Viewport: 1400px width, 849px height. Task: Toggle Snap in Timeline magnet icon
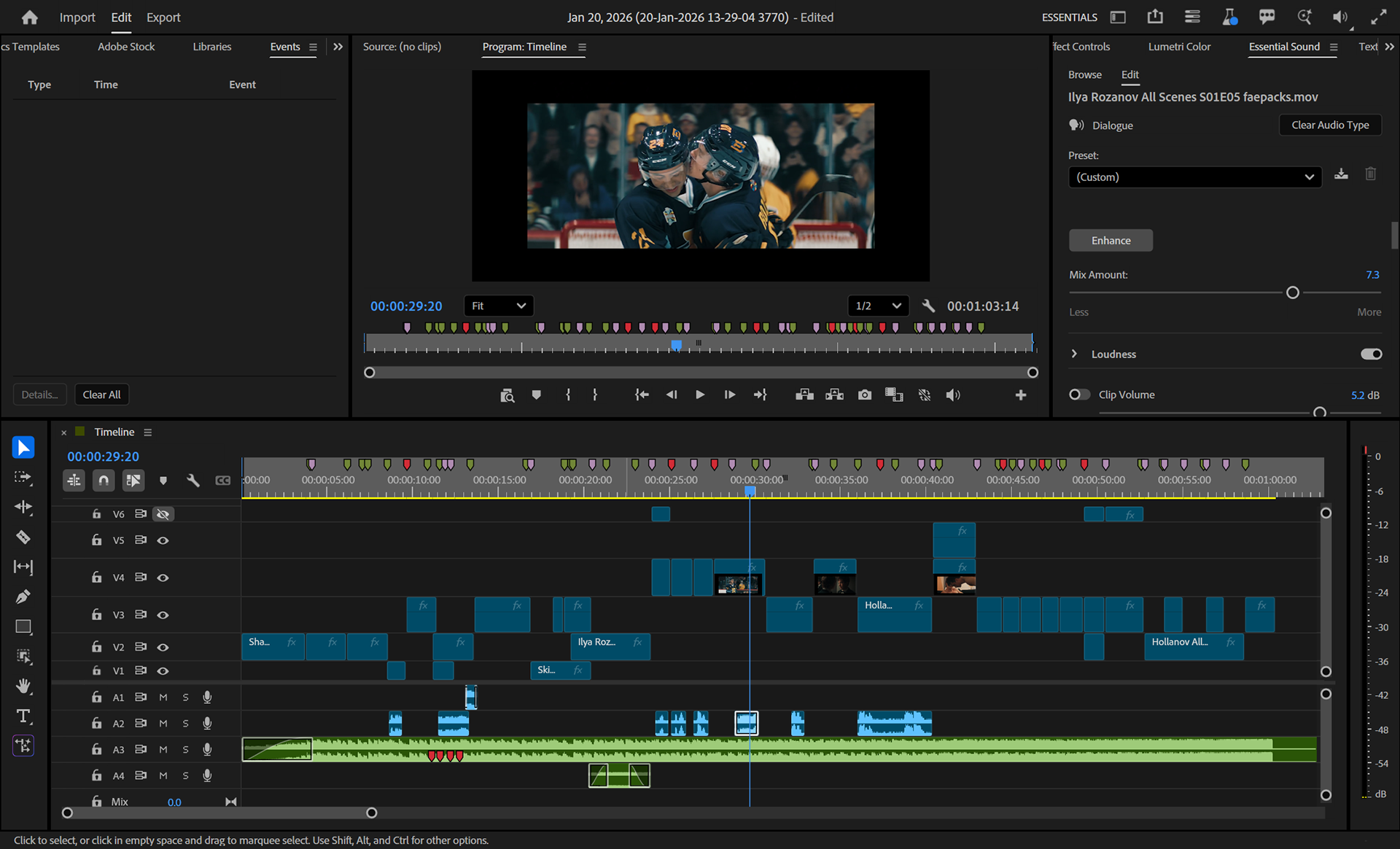(104, 480)
